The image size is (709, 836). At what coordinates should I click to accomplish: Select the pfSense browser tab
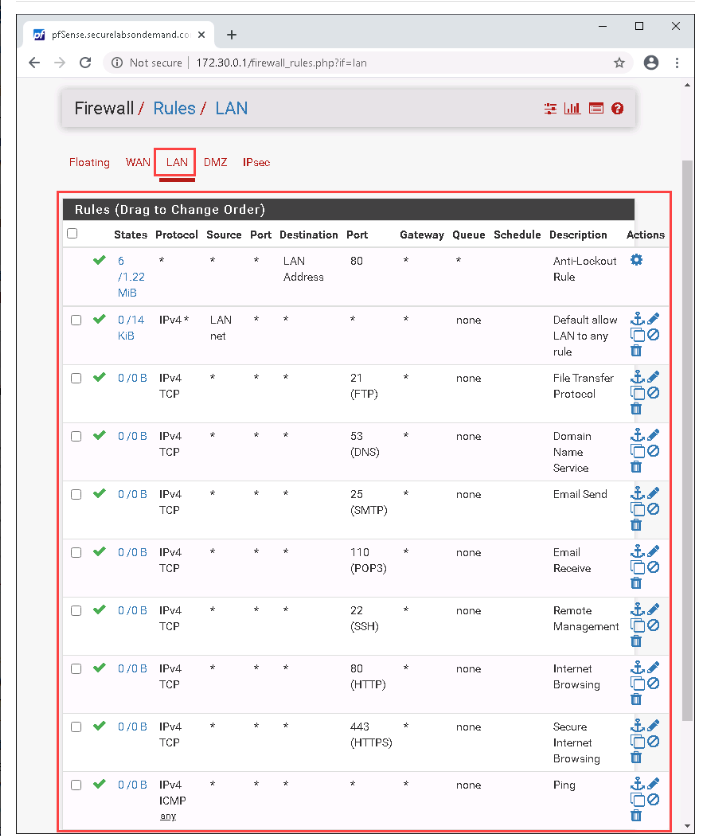coord(118,35)
